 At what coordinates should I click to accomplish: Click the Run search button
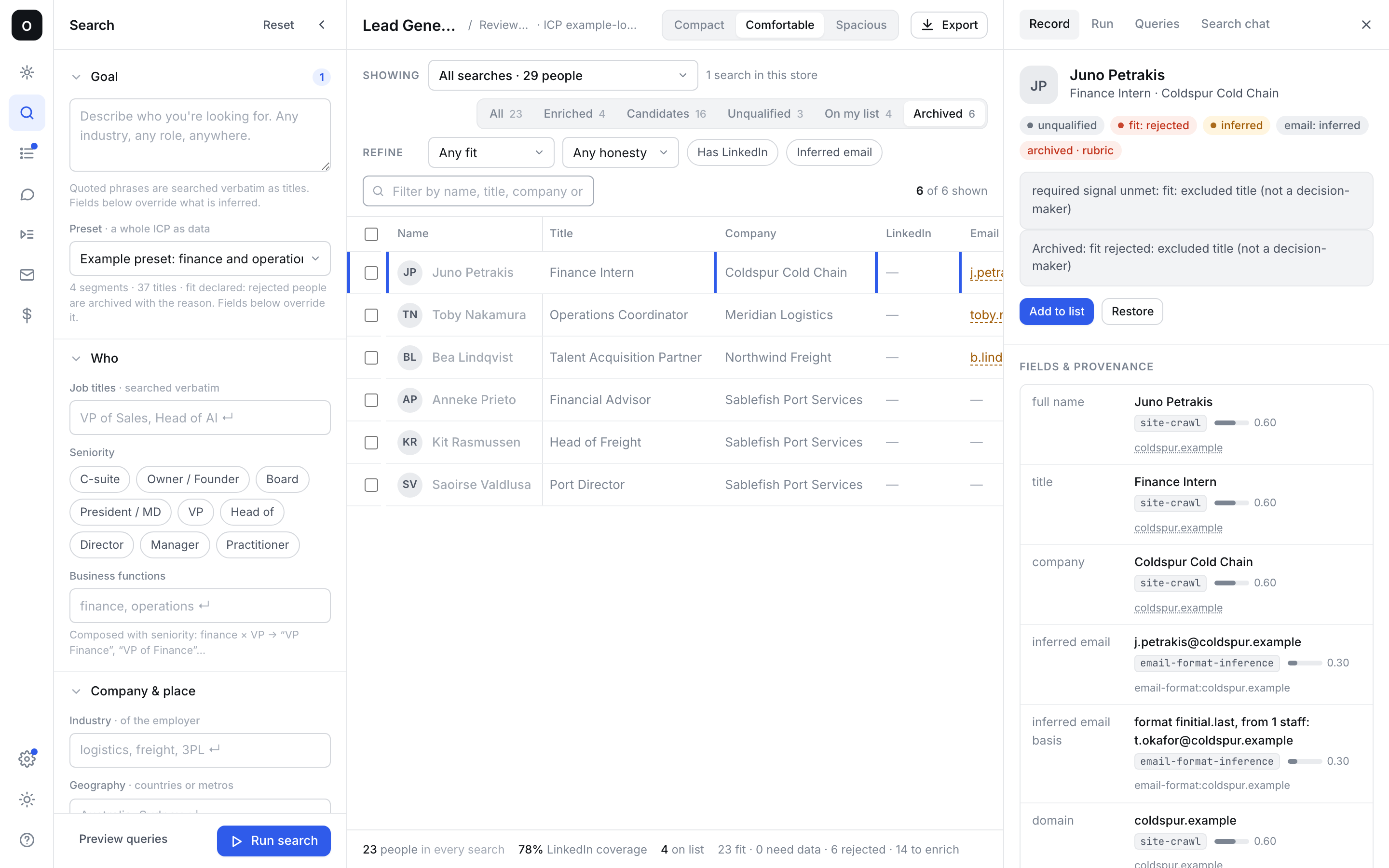[x=274, y=841]
